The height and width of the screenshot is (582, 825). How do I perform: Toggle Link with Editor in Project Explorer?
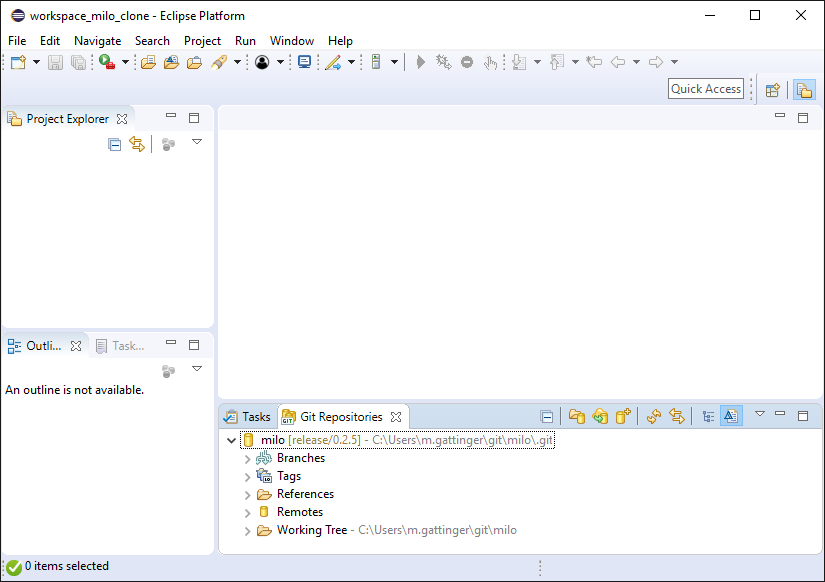click(x=137, y=144)
